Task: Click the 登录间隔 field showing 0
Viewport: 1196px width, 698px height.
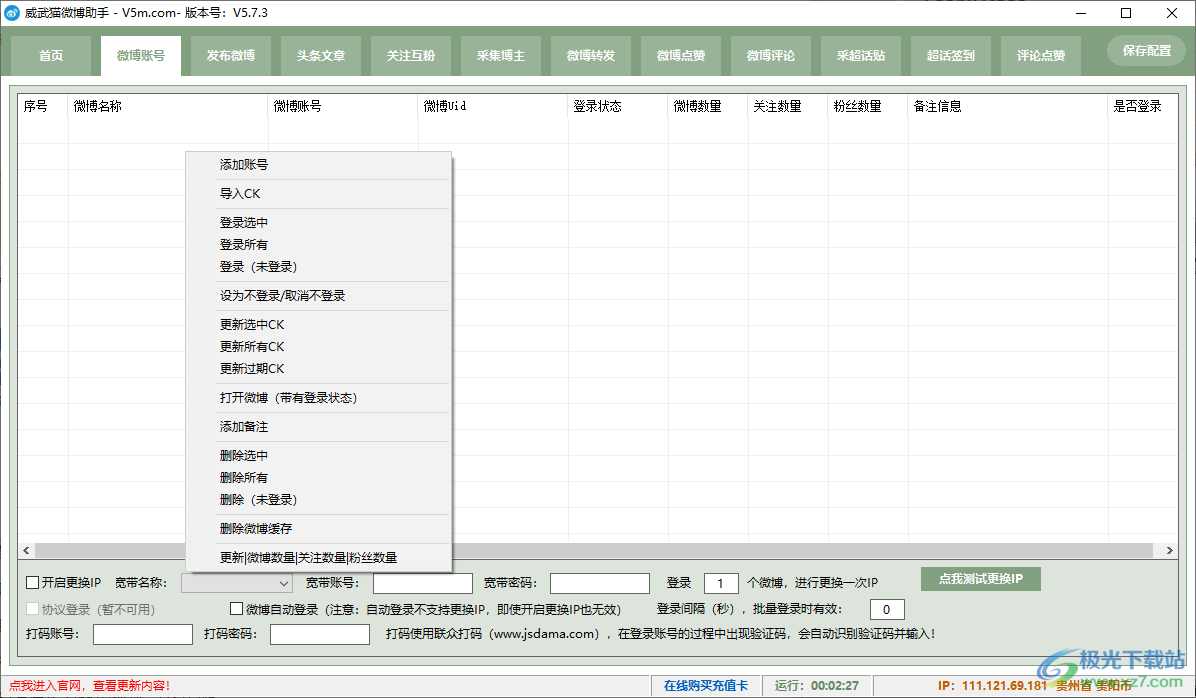Action: [887, 610]
